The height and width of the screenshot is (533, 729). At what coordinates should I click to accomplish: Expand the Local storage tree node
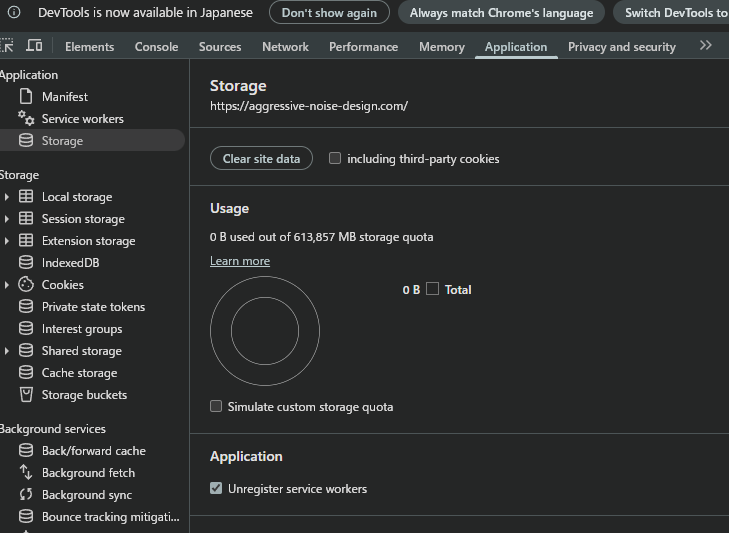[7, 197]
